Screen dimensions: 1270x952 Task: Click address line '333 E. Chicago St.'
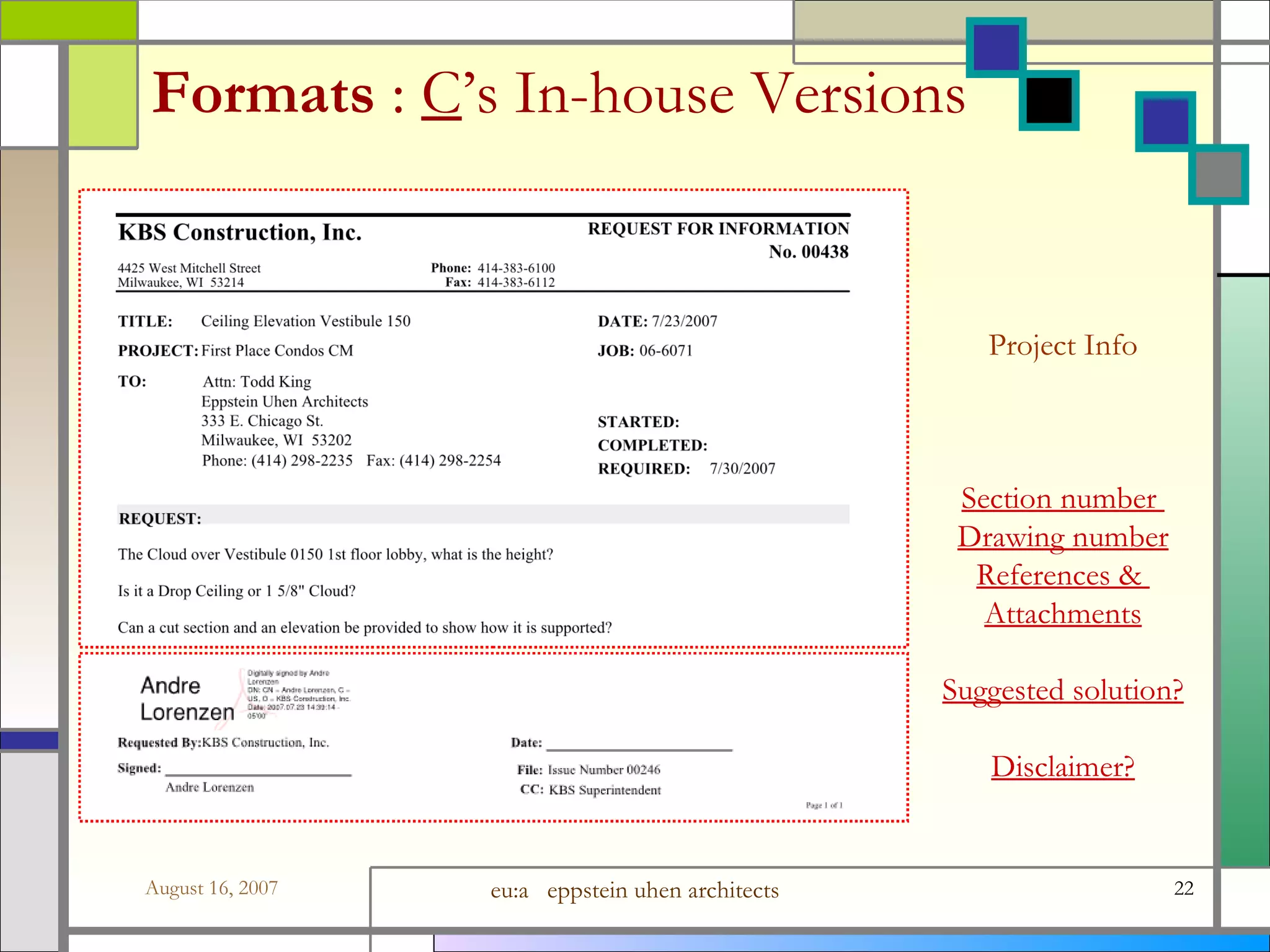(262, 421)
